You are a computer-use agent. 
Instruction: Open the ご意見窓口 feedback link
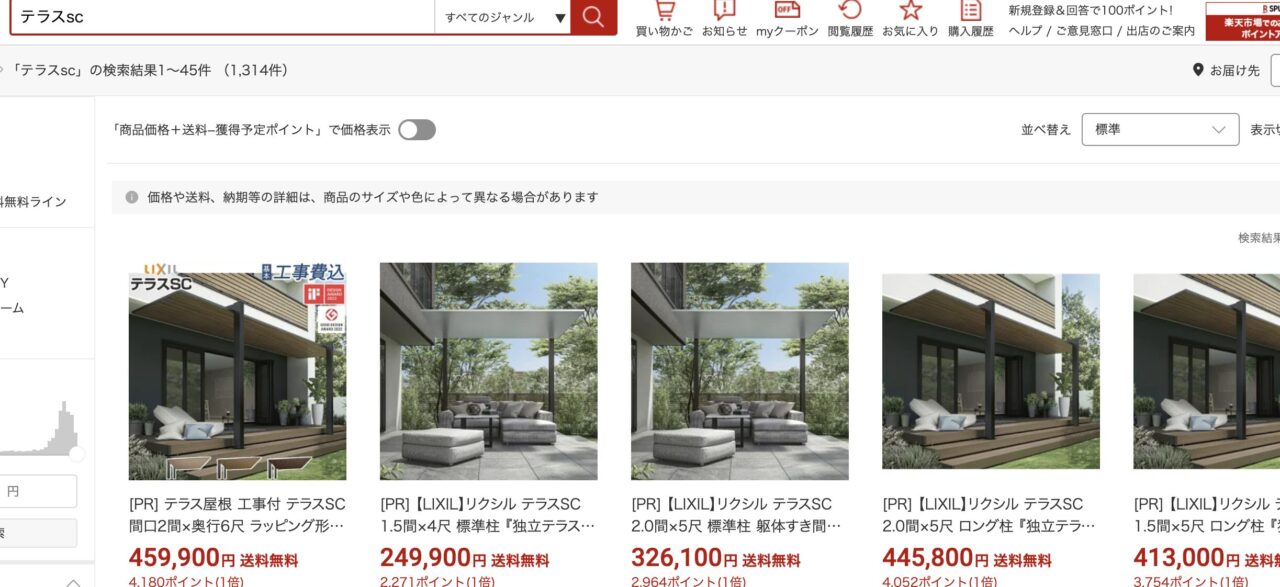tap(1085, 31)
